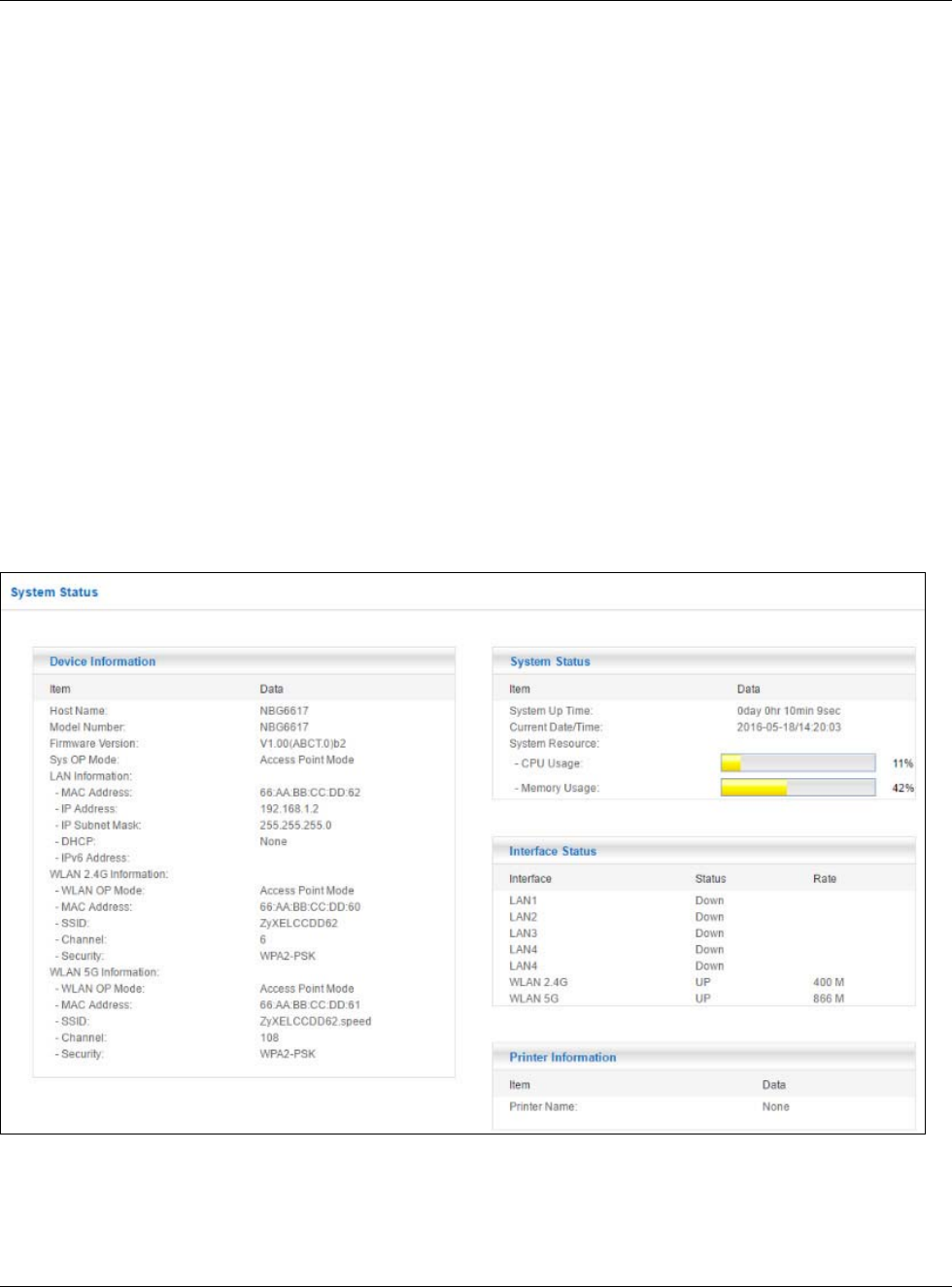The height and width of the screenshot is (1287, 952).
Task: Click the WLAN 2.4G Information label
Action: (x=109, y=874)
